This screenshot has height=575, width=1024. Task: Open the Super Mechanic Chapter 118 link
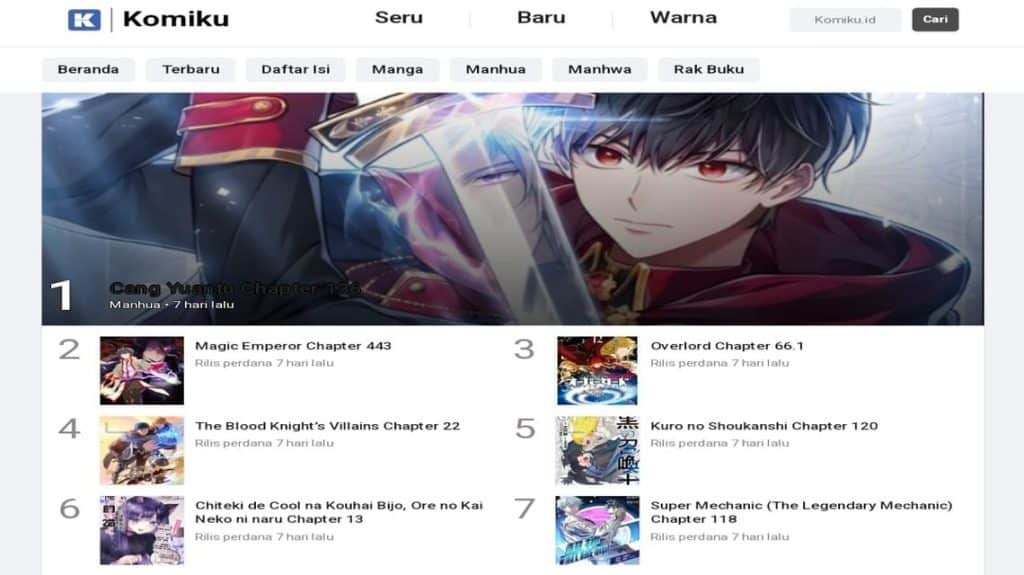point(801,512)
